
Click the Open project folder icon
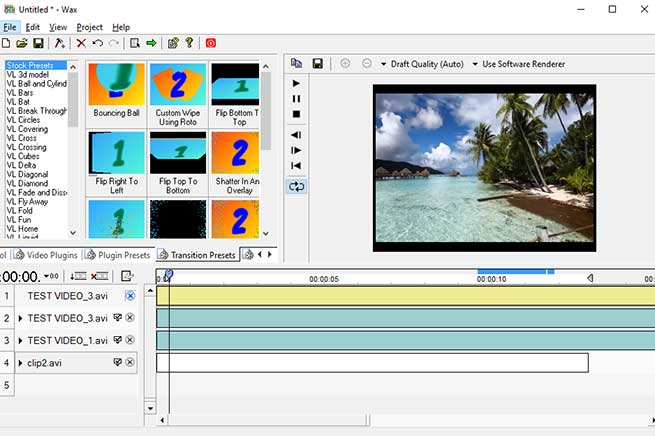[x=21, y=44]
